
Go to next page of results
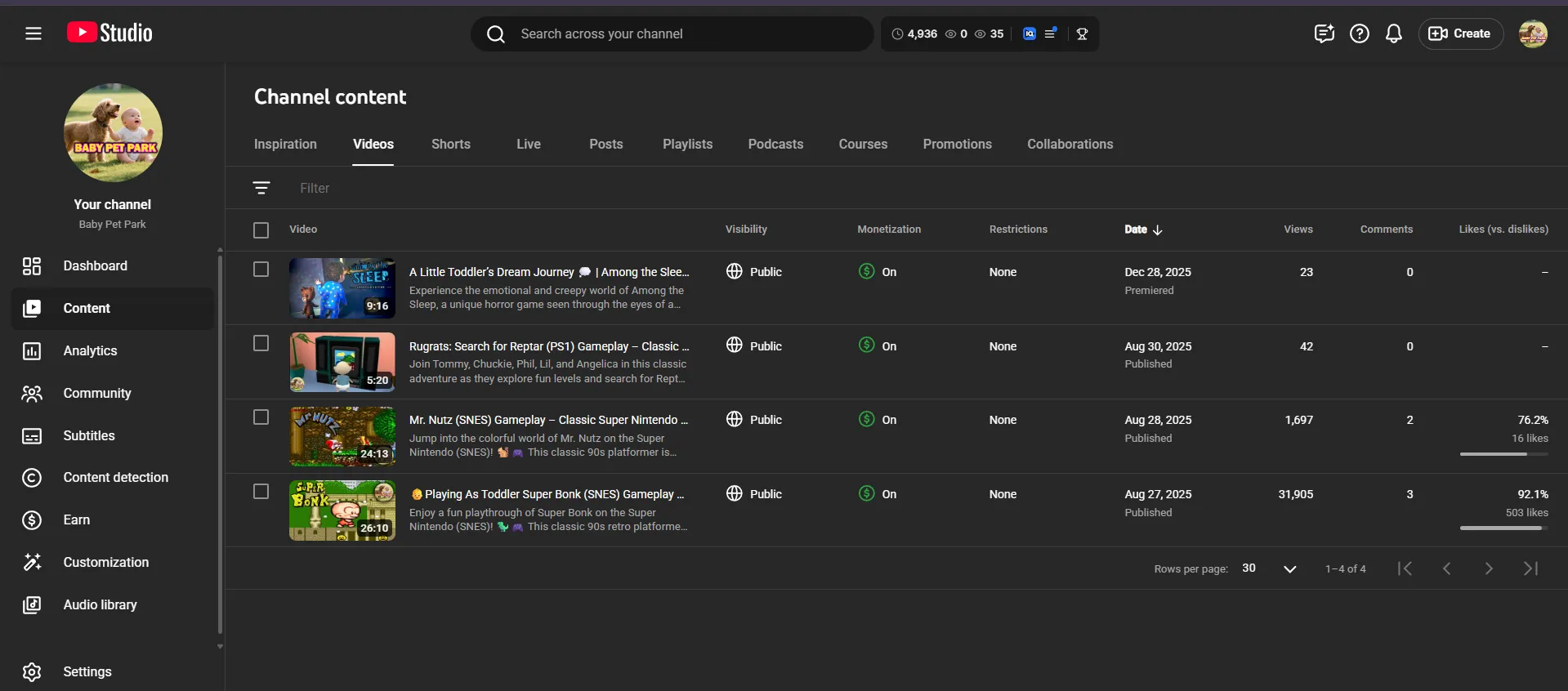pos(1489,568)
